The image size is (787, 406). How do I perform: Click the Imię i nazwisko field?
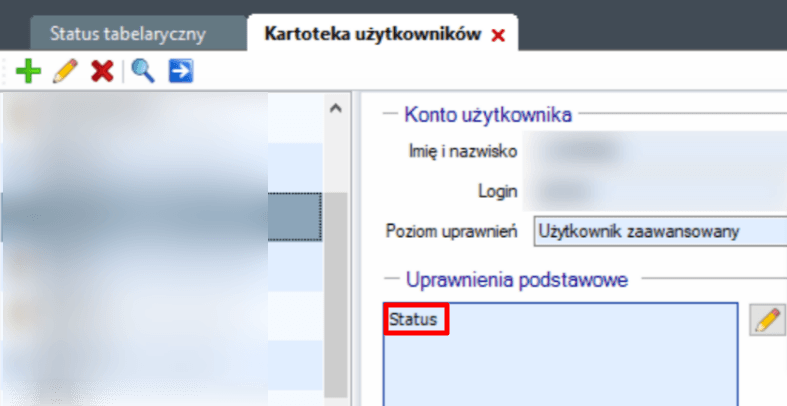pos(654,151)
